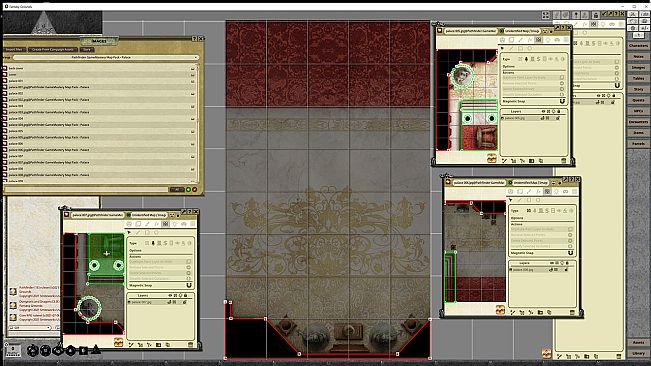Toggle layers eye visibility in palace 007 window
The image size is (651, 366).
(170, 295)
